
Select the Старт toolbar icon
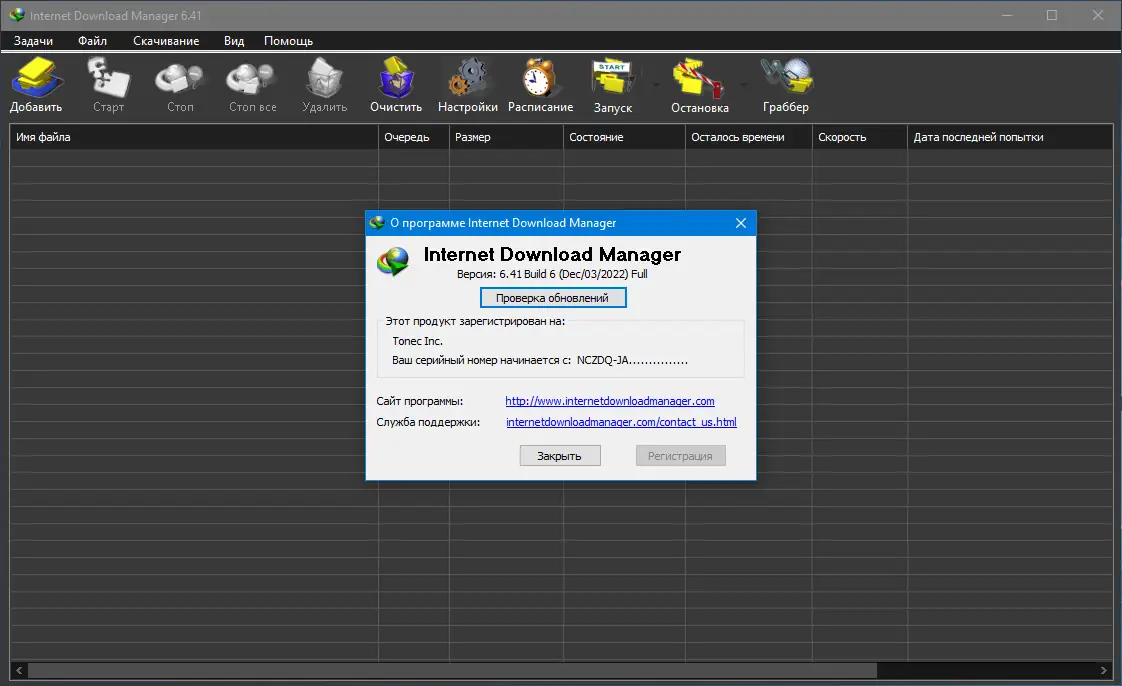click(108, 83)
